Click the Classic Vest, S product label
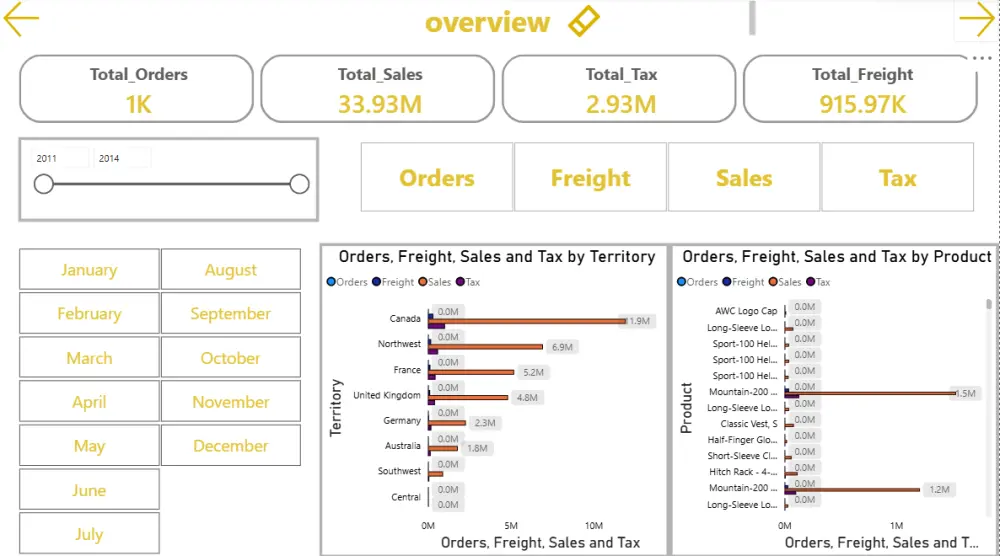Viewport: 1000px width, 556px height. point(749,423)
